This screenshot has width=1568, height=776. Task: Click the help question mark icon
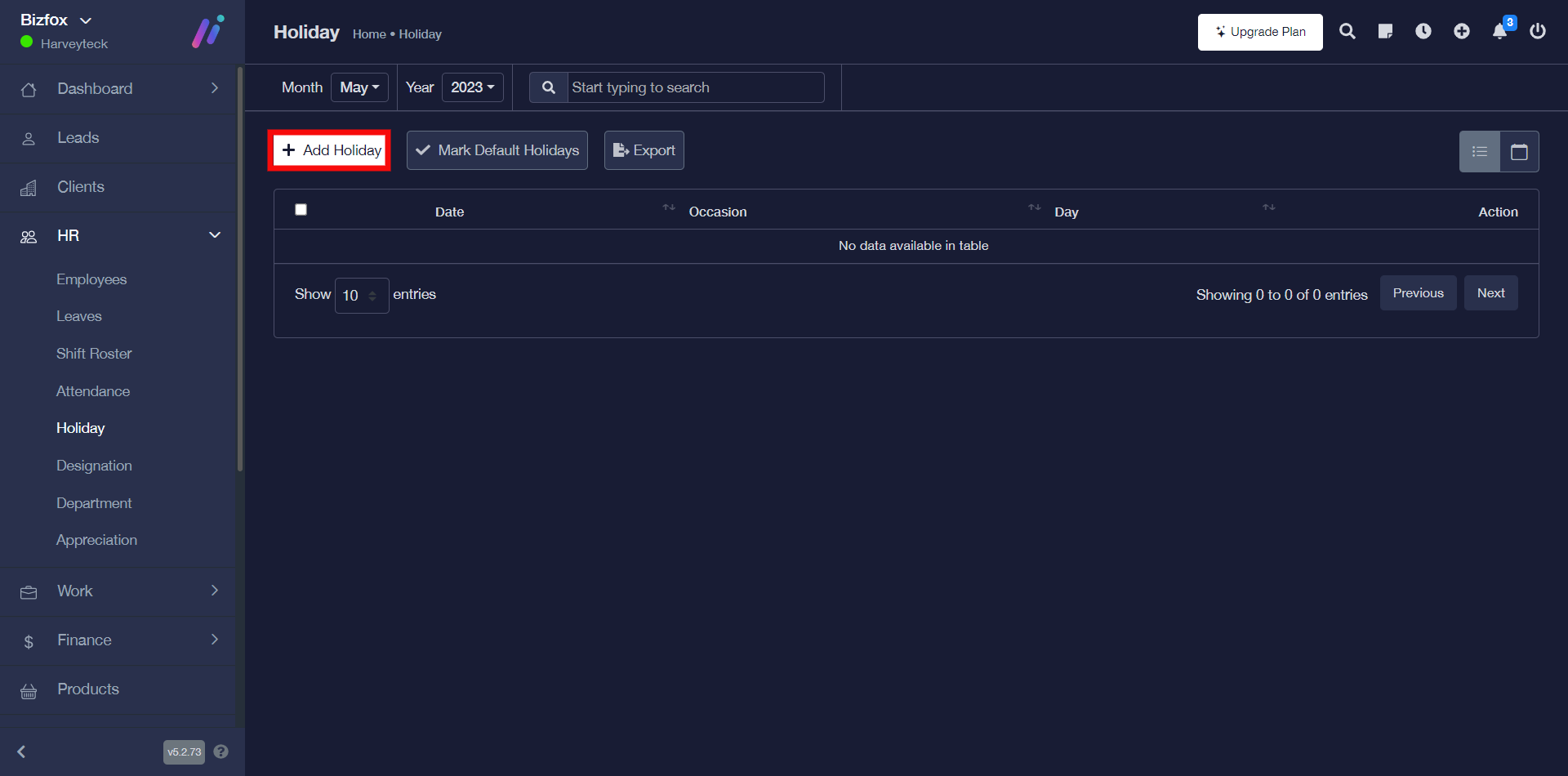220,751
